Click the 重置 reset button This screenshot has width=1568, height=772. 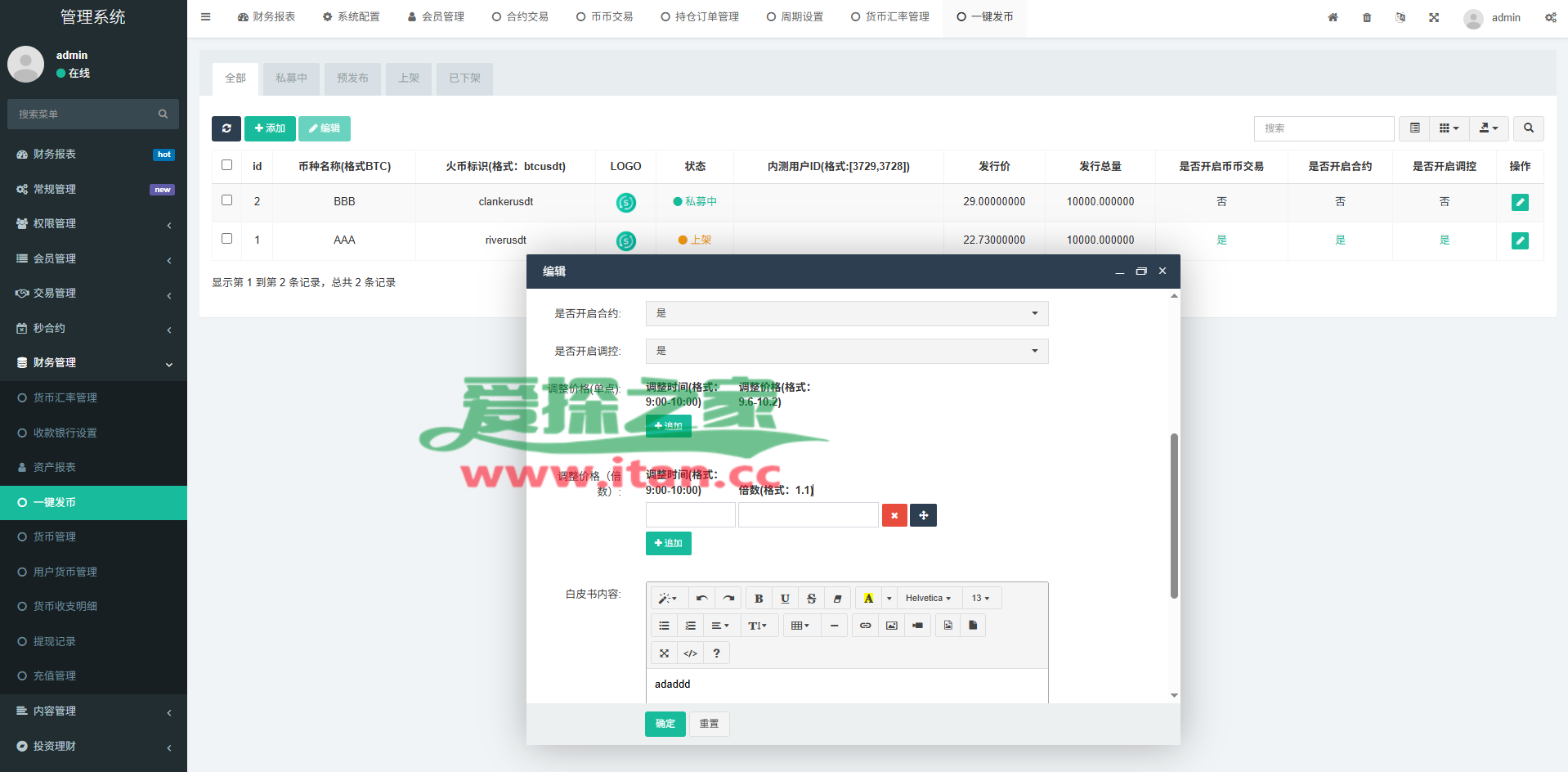pos(709,724)
